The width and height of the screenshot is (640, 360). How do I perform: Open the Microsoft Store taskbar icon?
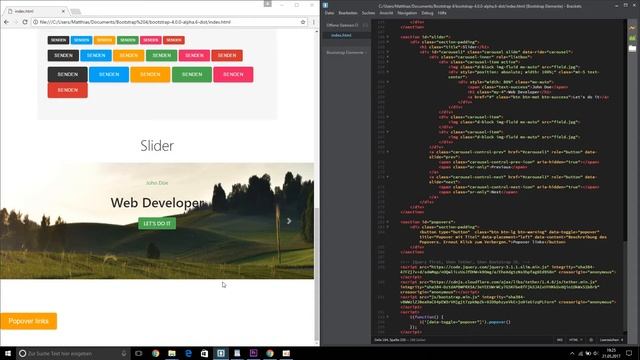click(204, 353)
